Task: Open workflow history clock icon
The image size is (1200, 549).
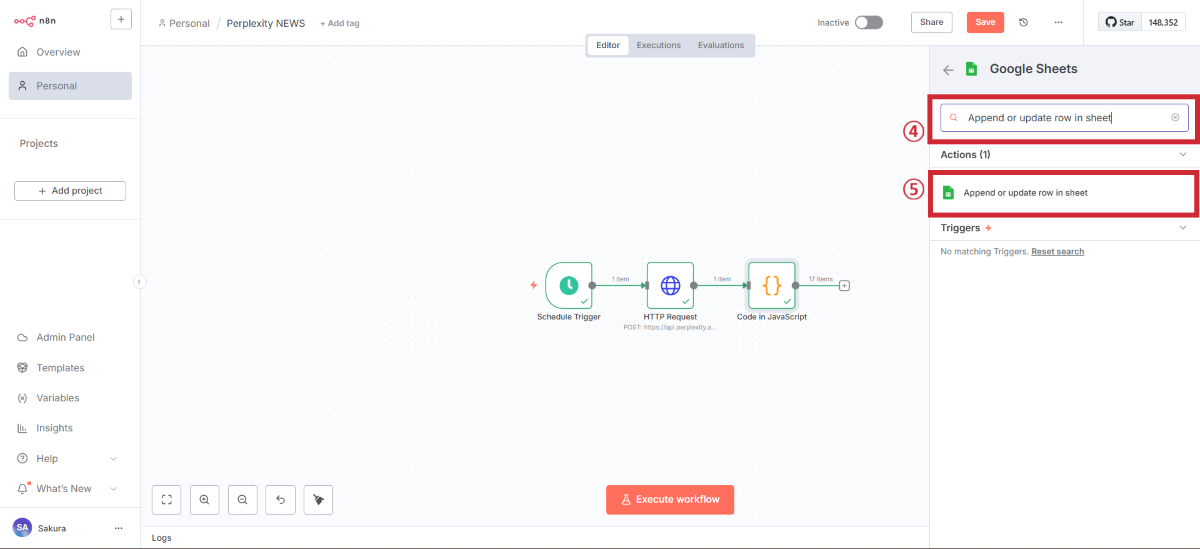Action: 1023,22
